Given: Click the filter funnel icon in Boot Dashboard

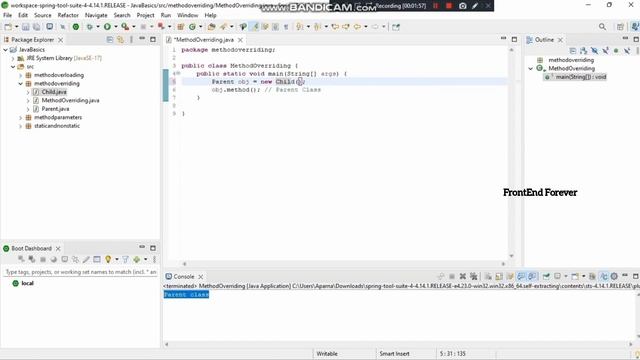Looking at the screenshot, I should pyautogui.click(x=125, y=259).
